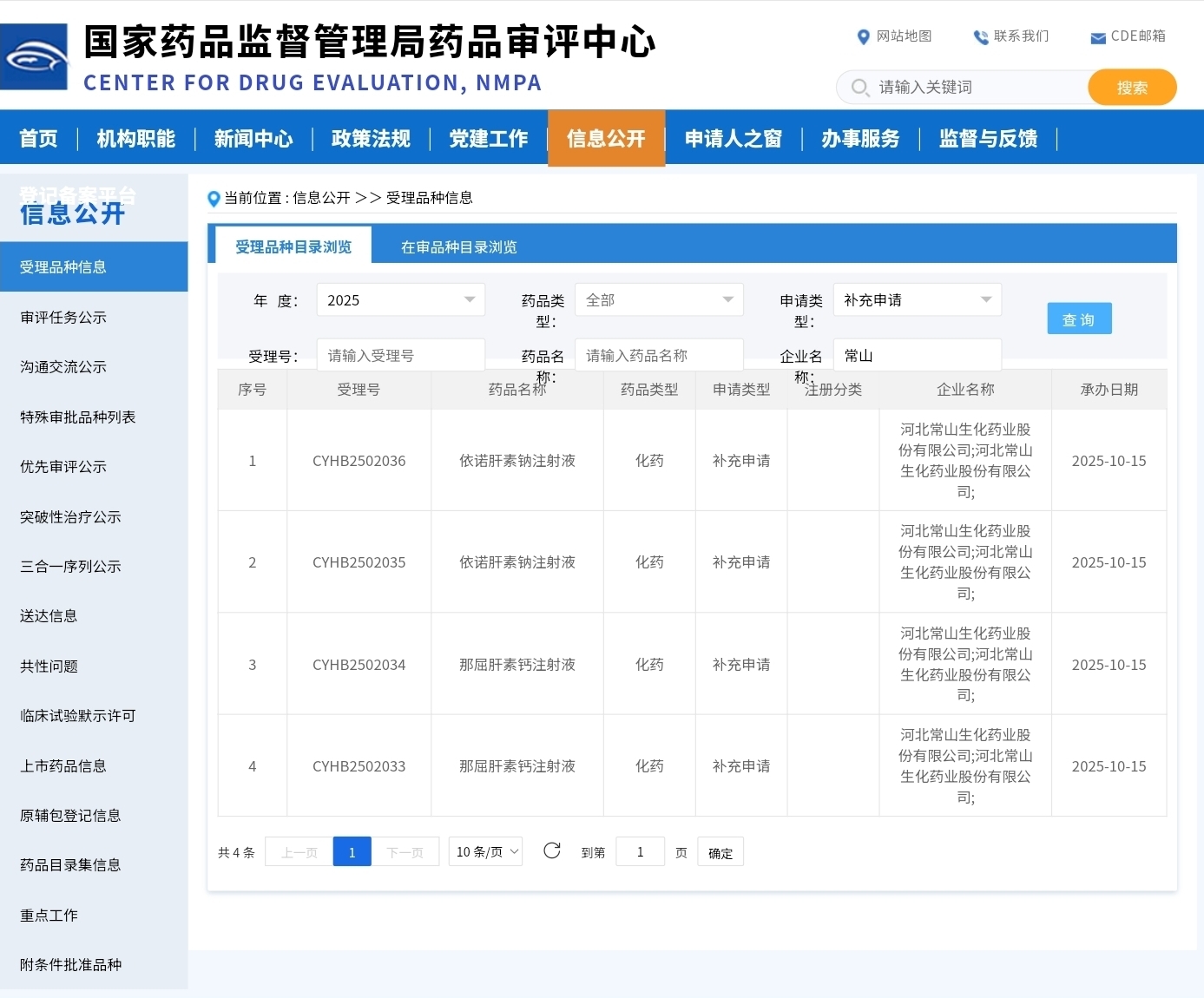Select page 1 in pagination

coord(352,852)
